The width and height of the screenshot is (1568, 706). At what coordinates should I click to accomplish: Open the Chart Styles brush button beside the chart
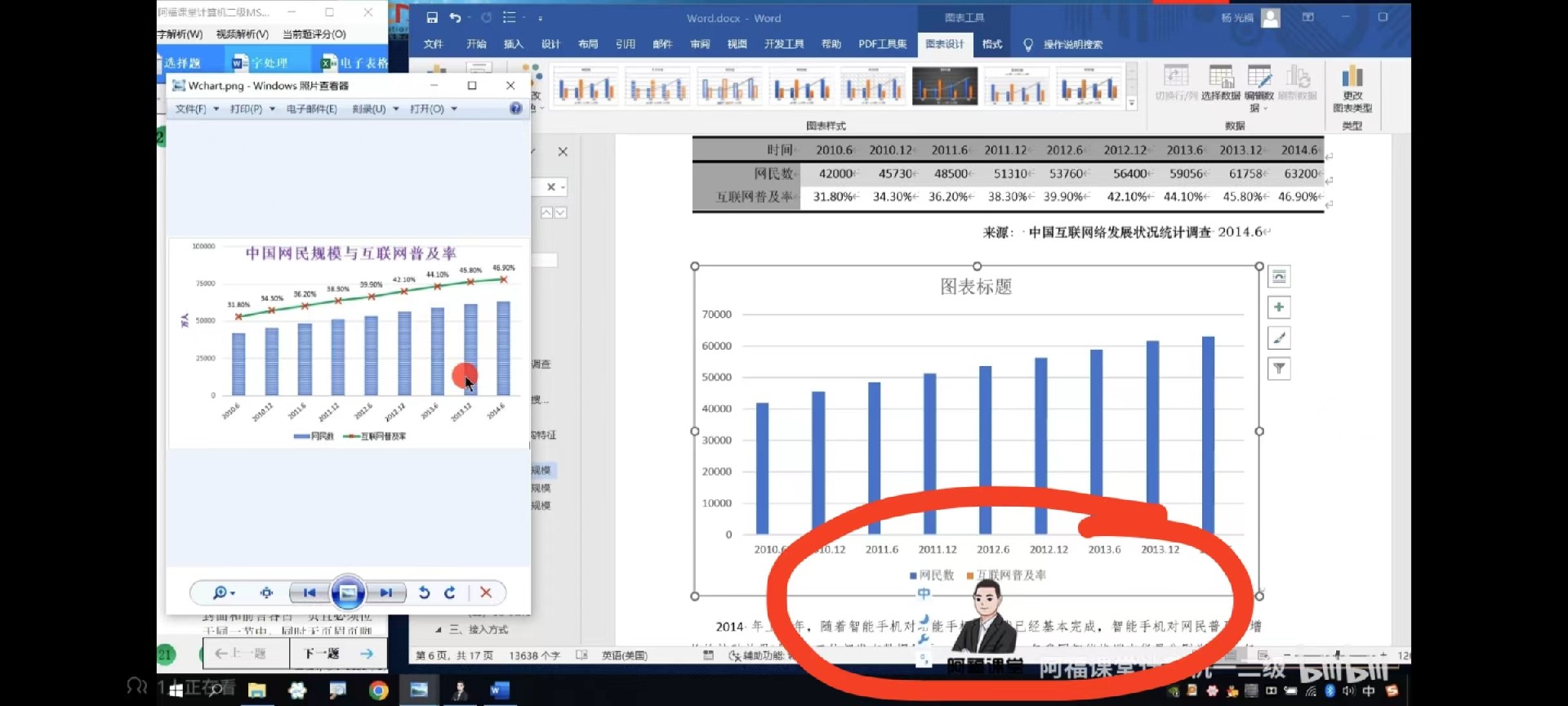1279,337
